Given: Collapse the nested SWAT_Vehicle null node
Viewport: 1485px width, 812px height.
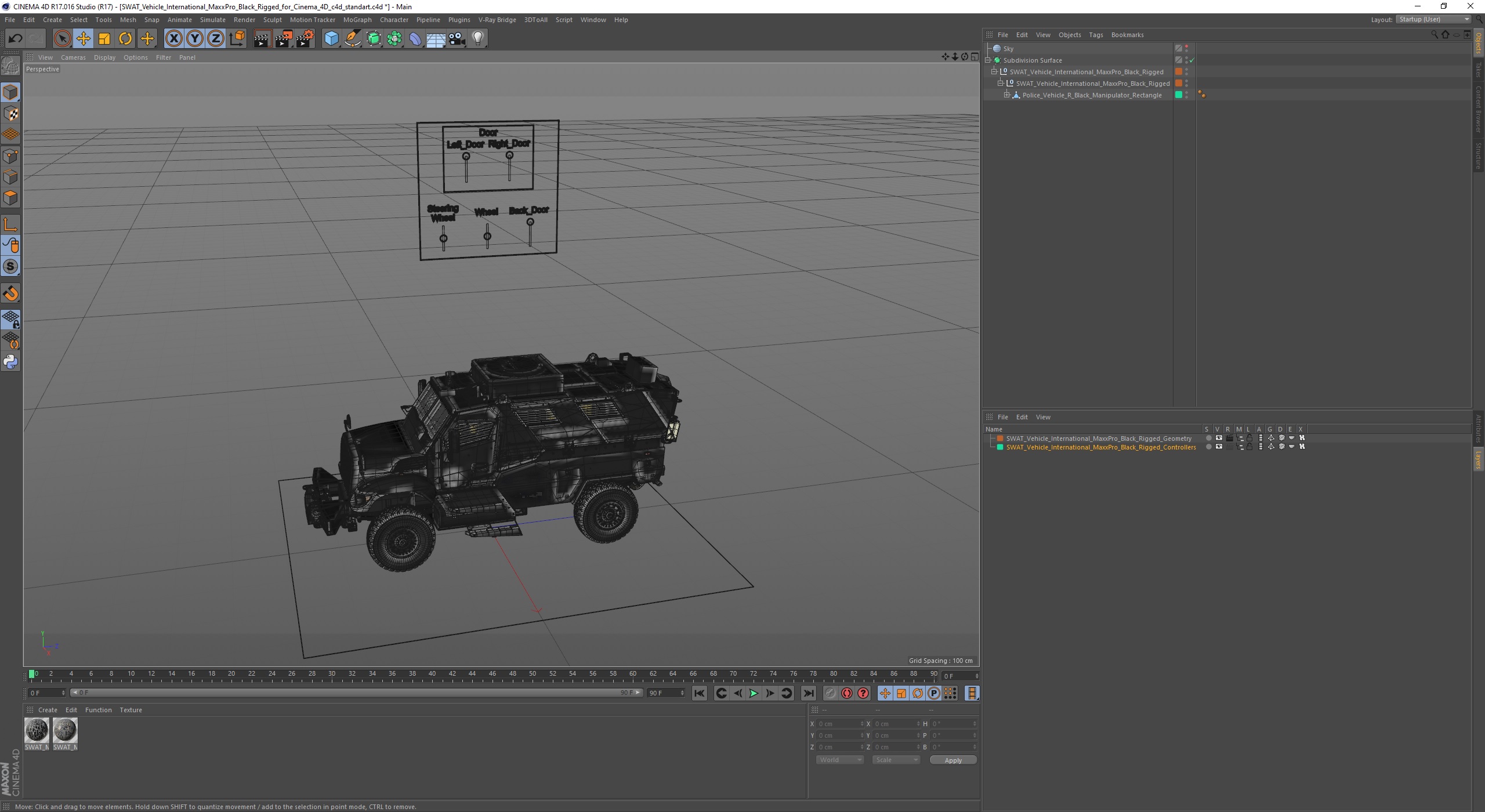Looking at the screenshot, I should click(x=1001, y=83).
